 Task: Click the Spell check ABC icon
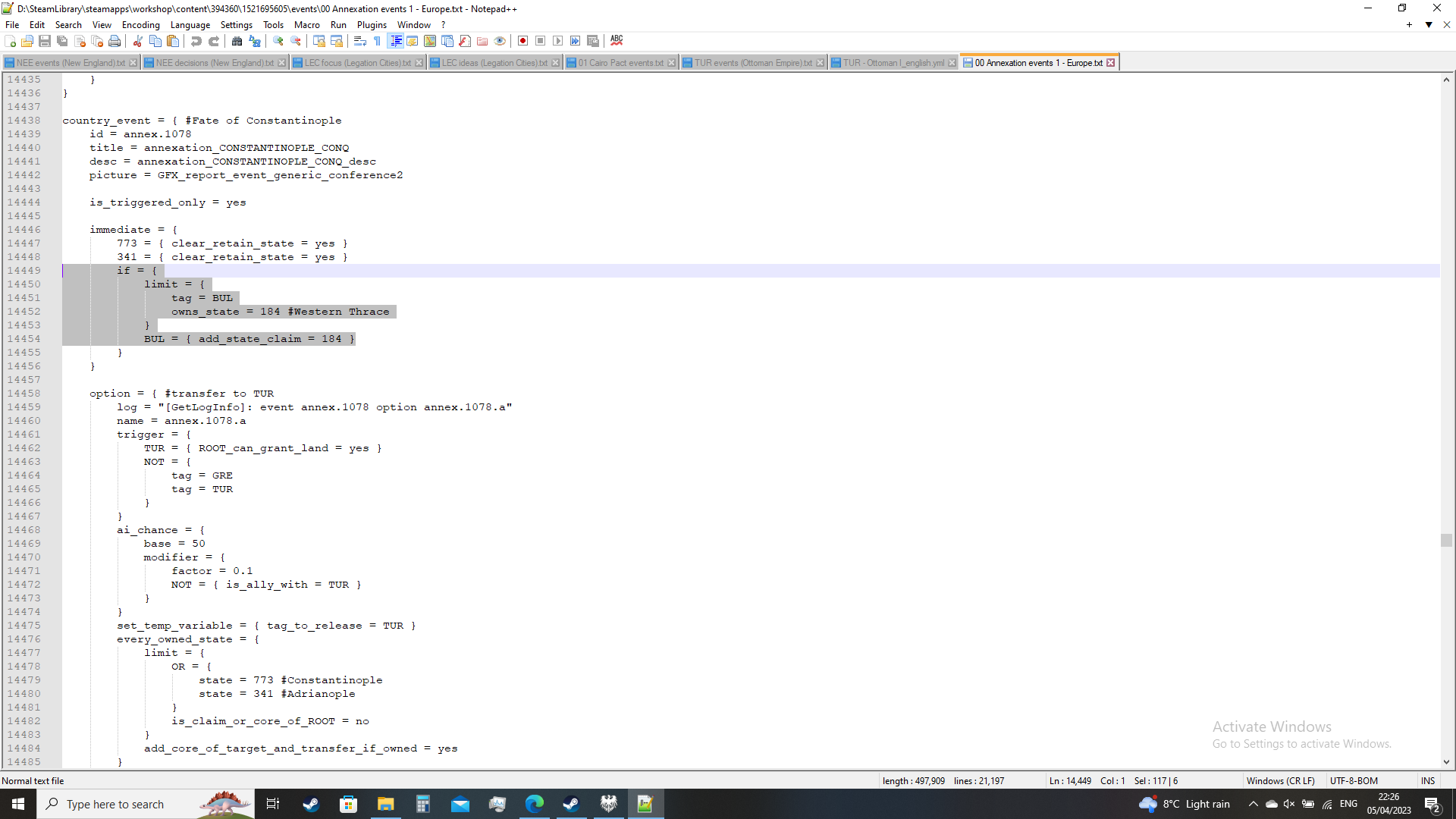coord(617,40)
